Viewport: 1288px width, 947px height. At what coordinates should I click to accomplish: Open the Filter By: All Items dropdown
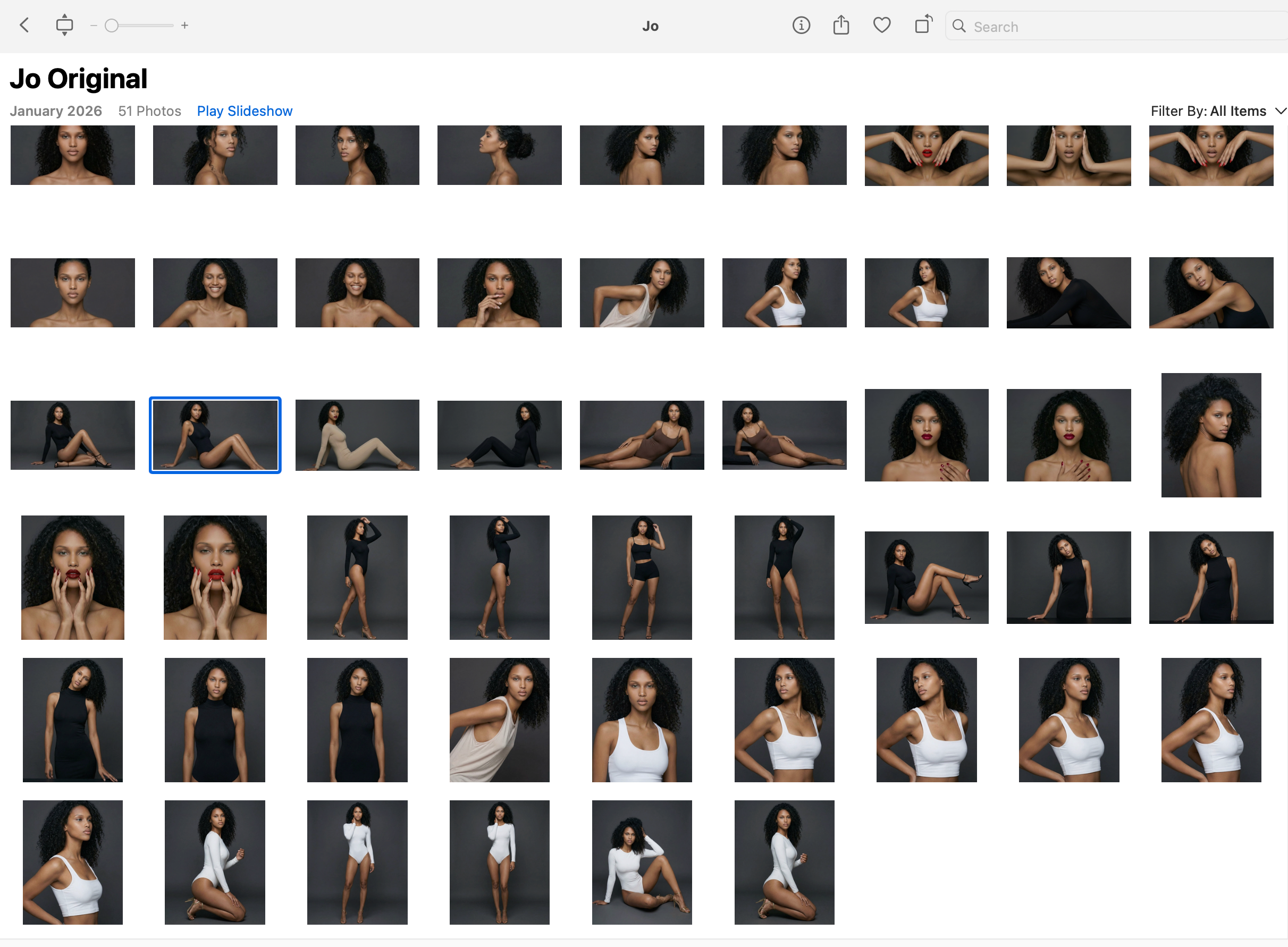pos(1208,111)
